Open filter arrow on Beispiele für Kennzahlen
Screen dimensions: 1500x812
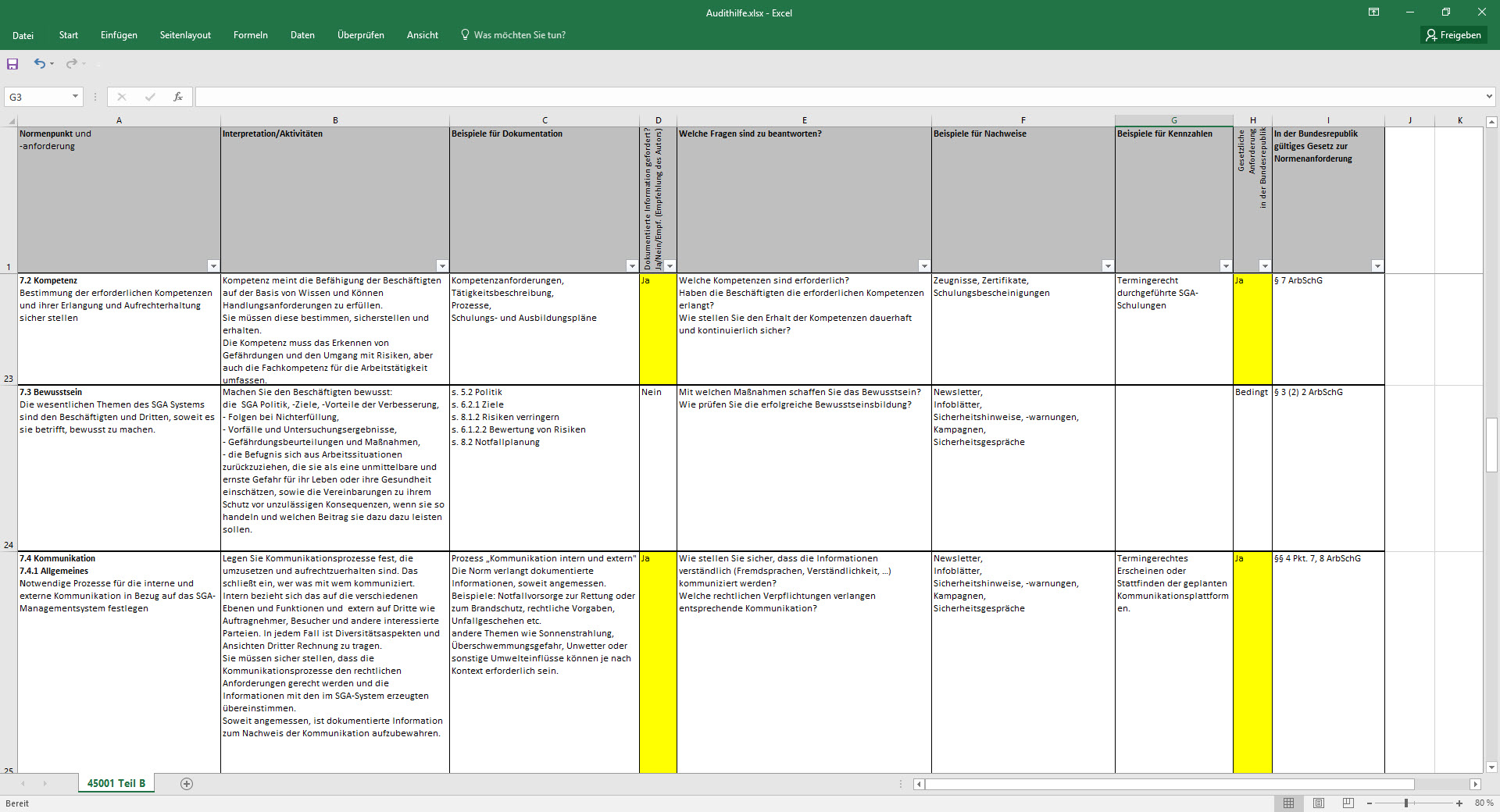pyautogui.click(x=1226, y=266)
